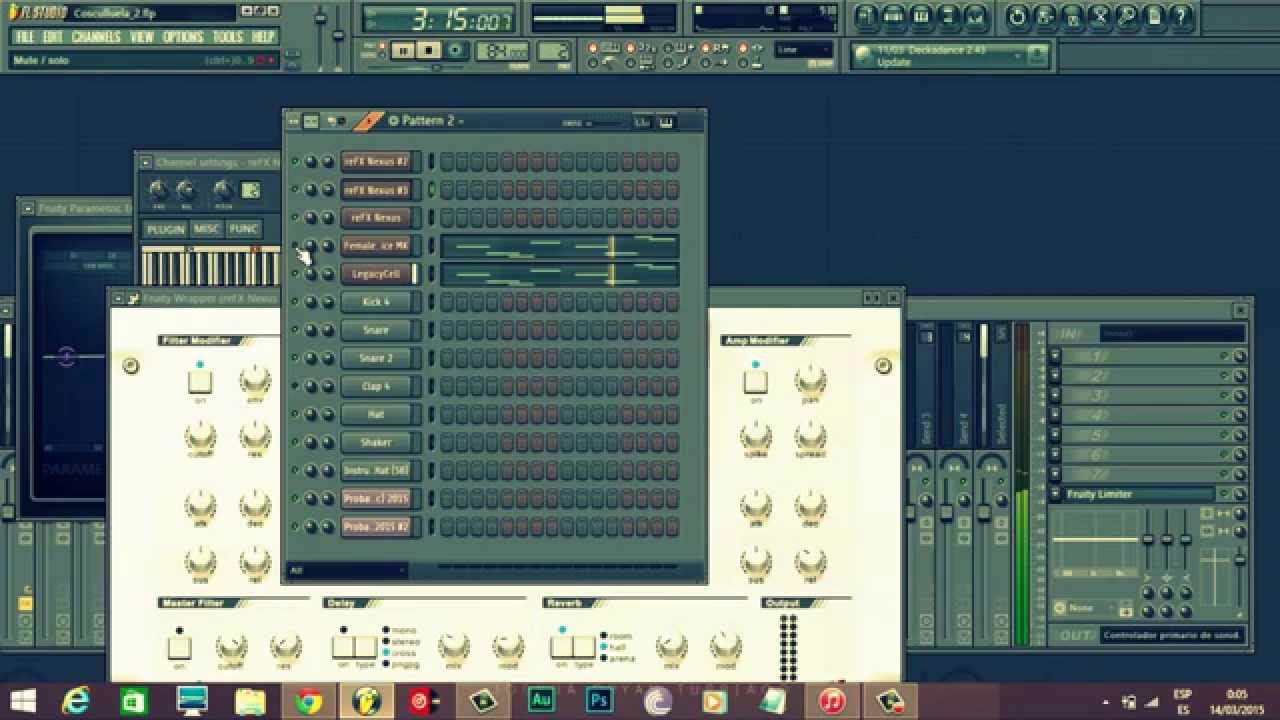The width and height of the screenshot is (1280, 720).
Task: Toggle mute LED for Kick 4 channel
Action: pos(295,301)
